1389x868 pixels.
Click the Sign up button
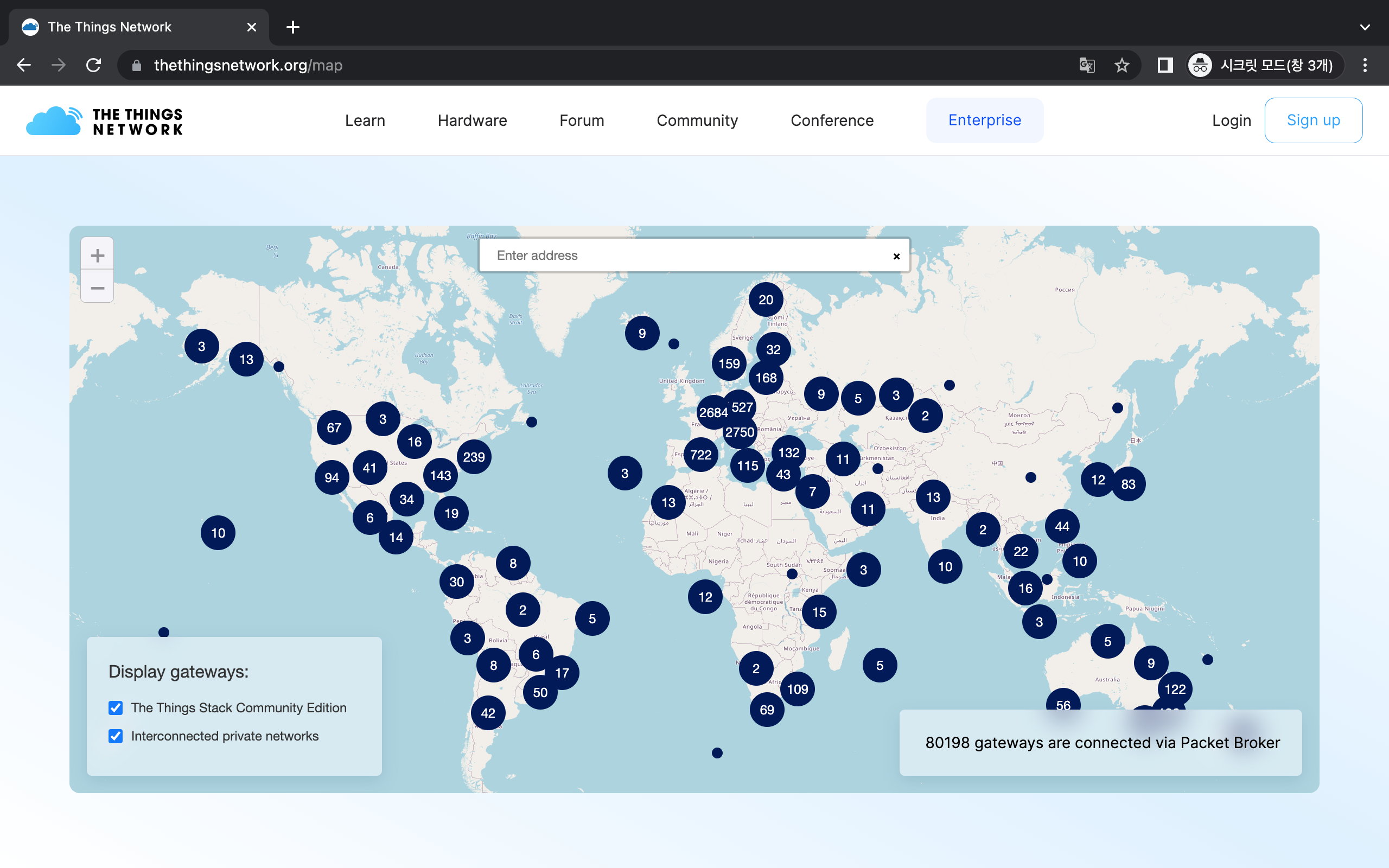tap(1313, 120)
